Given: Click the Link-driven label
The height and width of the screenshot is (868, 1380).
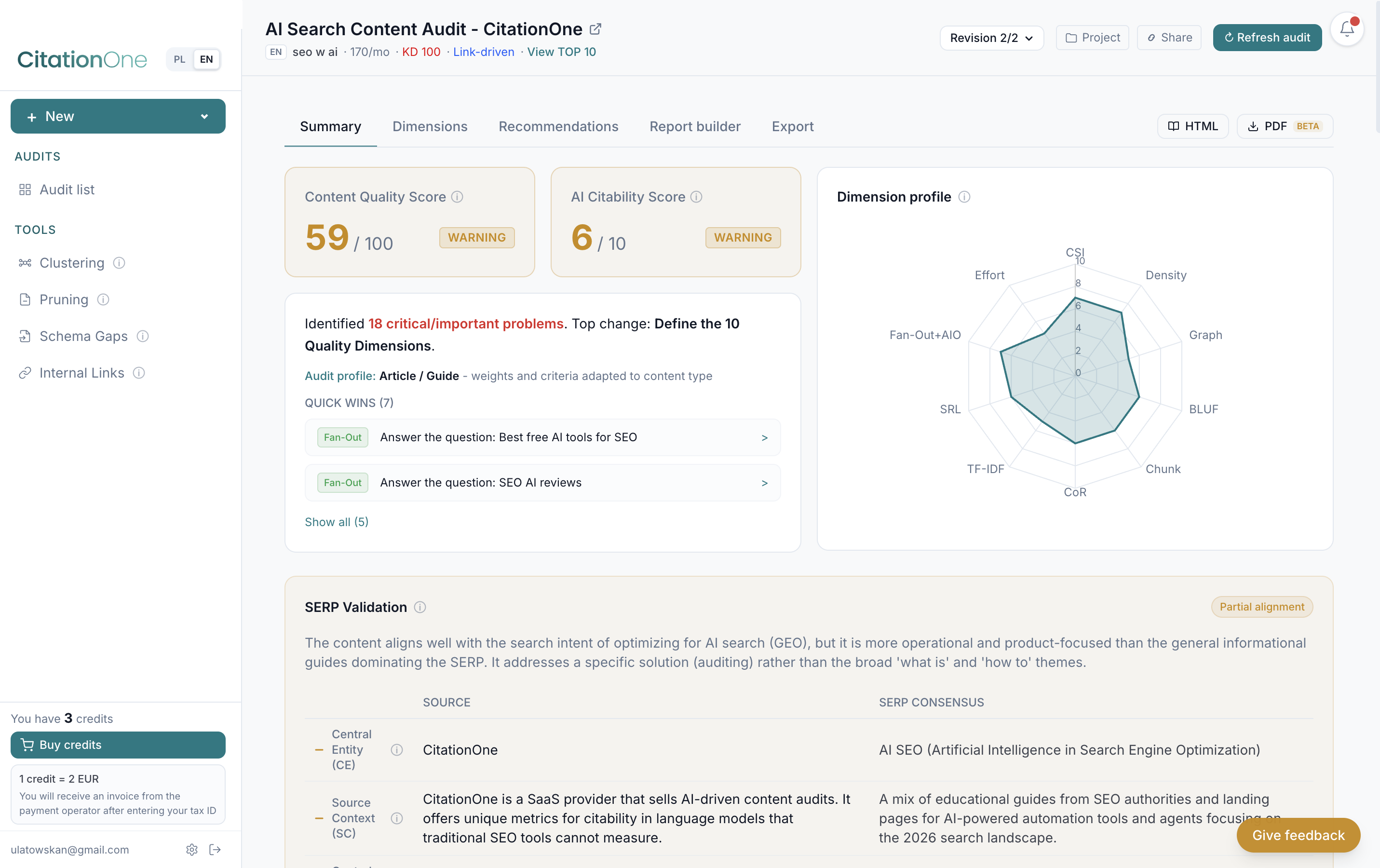Looking at the screenshot, I should pos(484,52).
